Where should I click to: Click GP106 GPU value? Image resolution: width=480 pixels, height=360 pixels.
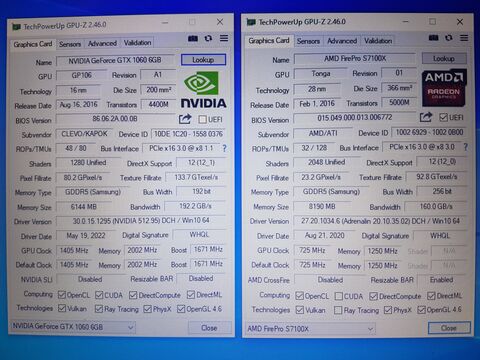(x=81, y=75)
